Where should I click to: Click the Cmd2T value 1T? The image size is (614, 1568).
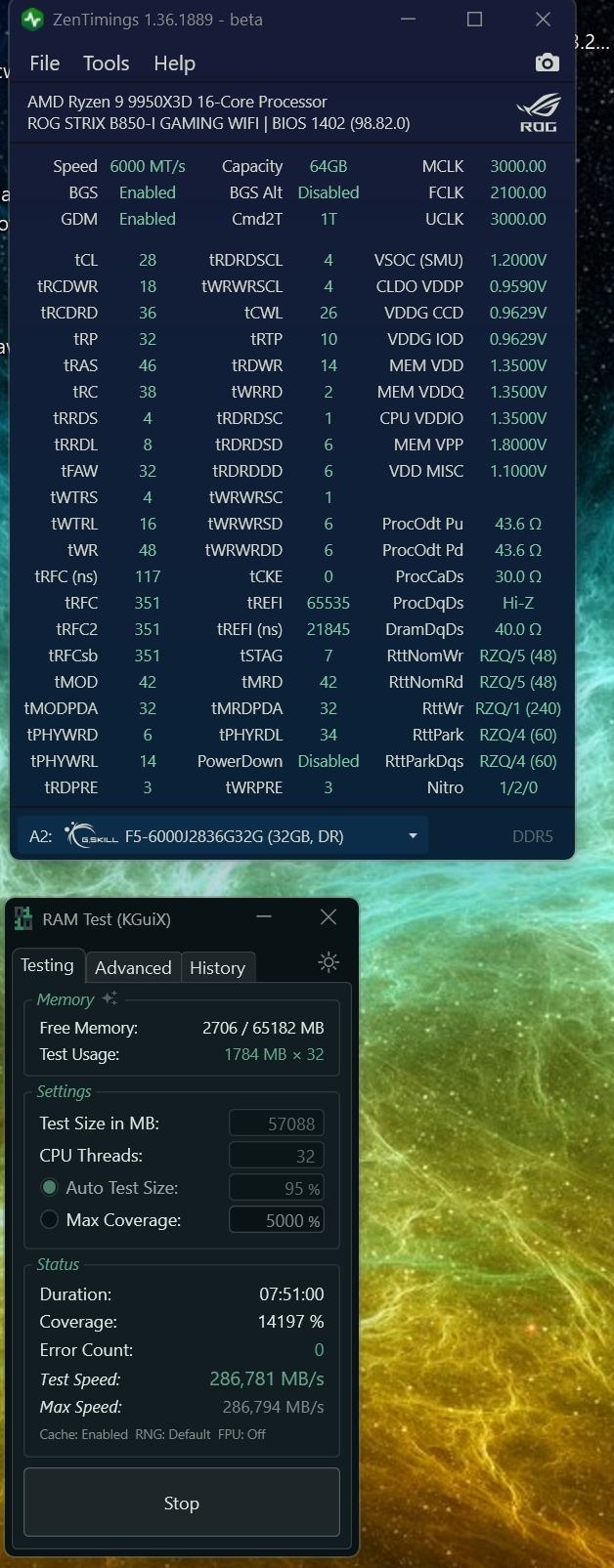point(329,219)
